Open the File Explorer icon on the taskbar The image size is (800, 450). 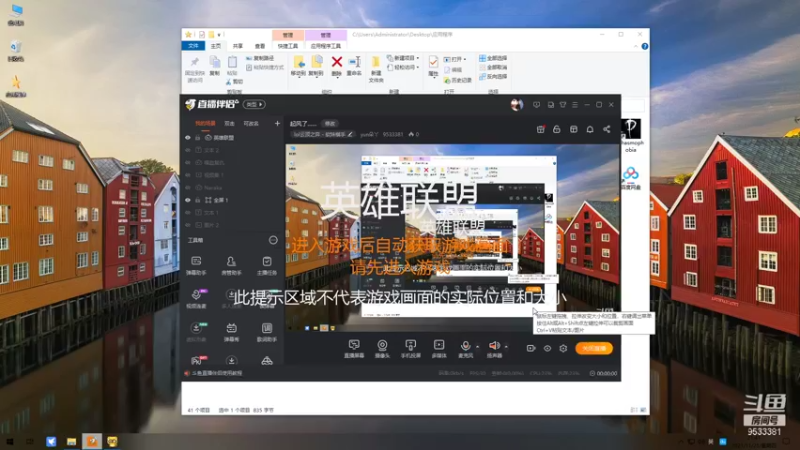(71, 441)
